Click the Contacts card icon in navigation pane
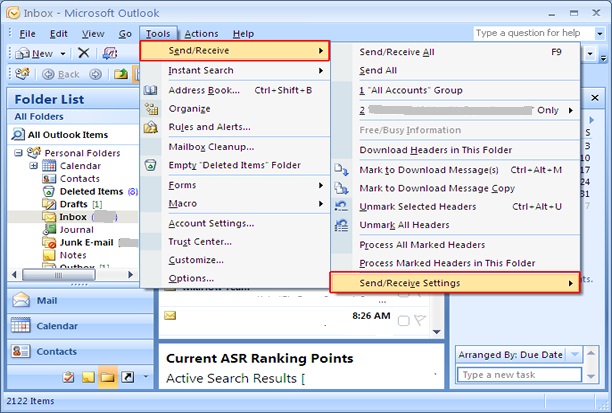612x413 pixels. tap(21, 351)
